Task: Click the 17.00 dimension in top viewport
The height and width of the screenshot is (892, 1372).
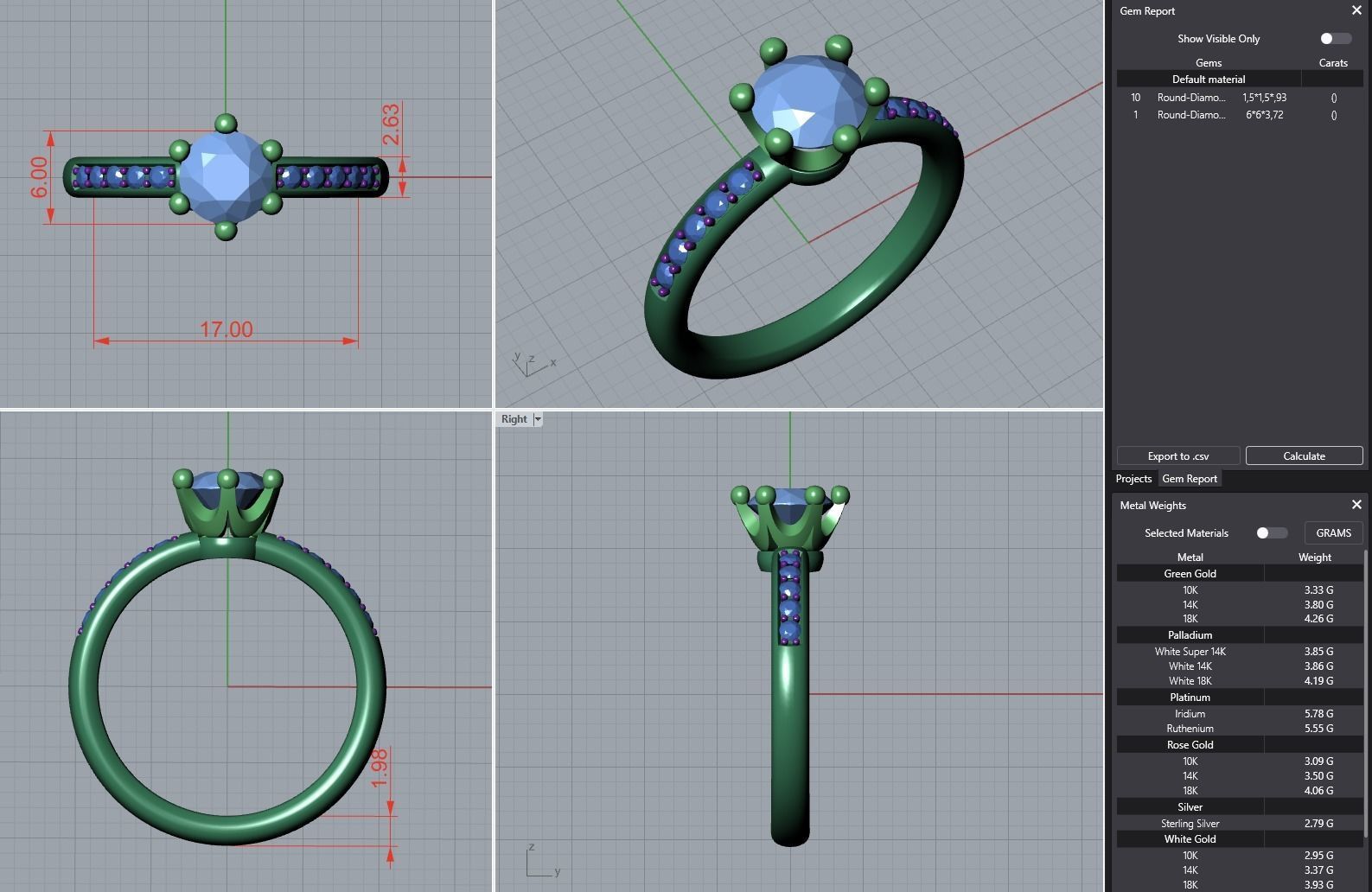Action: coord(227,329)
